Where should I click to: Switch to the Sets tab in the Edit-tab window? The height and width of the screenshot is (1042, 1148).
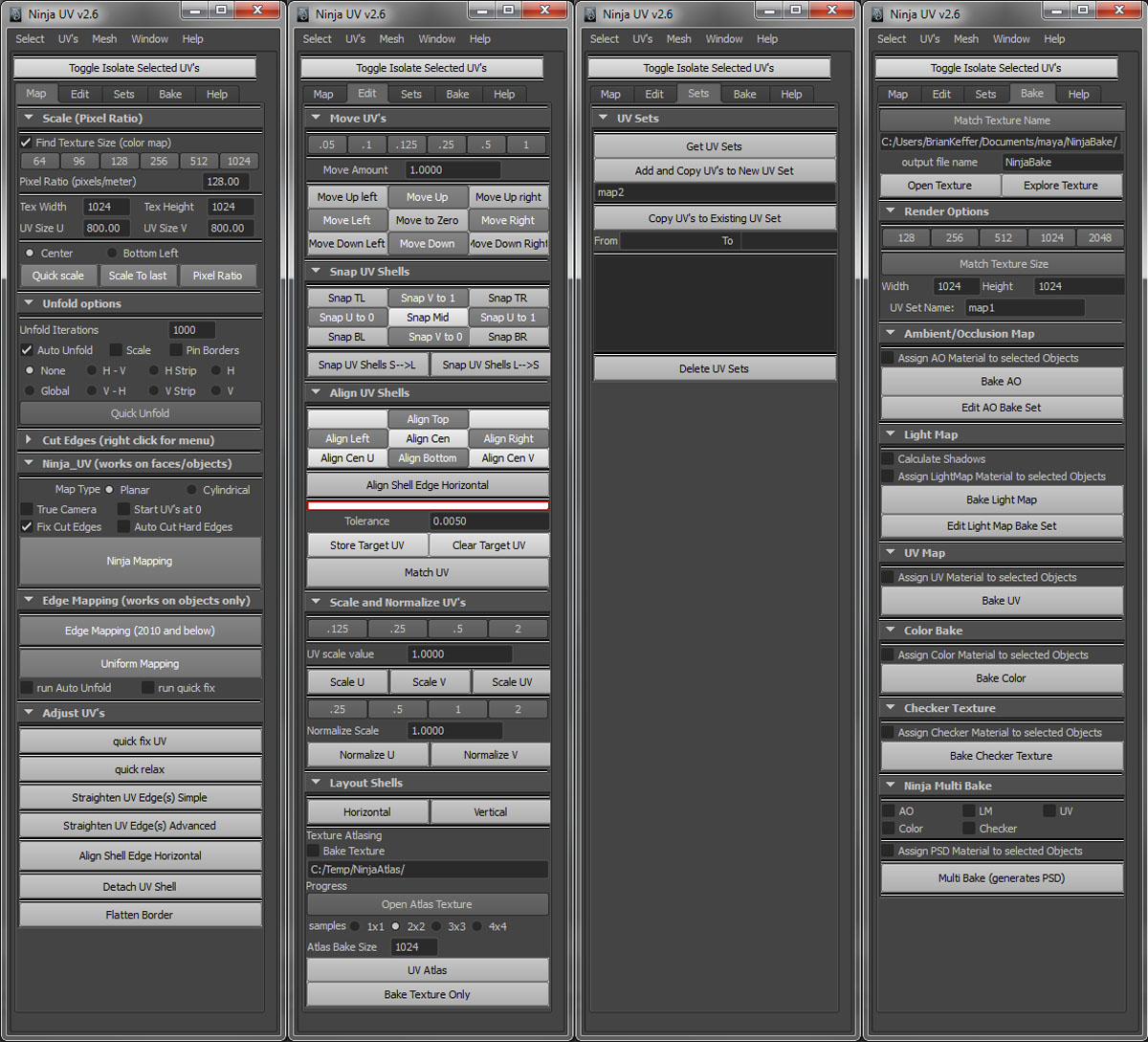[x=411, y=94]
